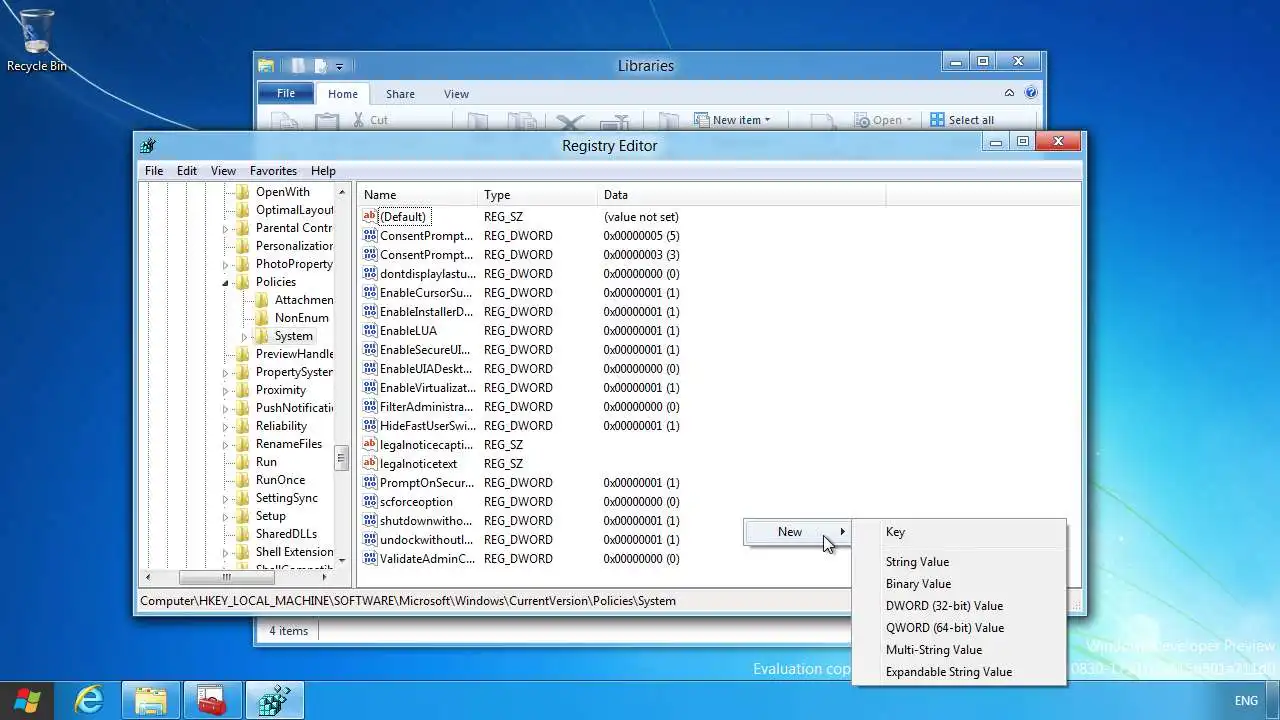Click the Select all icon in Libraries

point(937,120)
